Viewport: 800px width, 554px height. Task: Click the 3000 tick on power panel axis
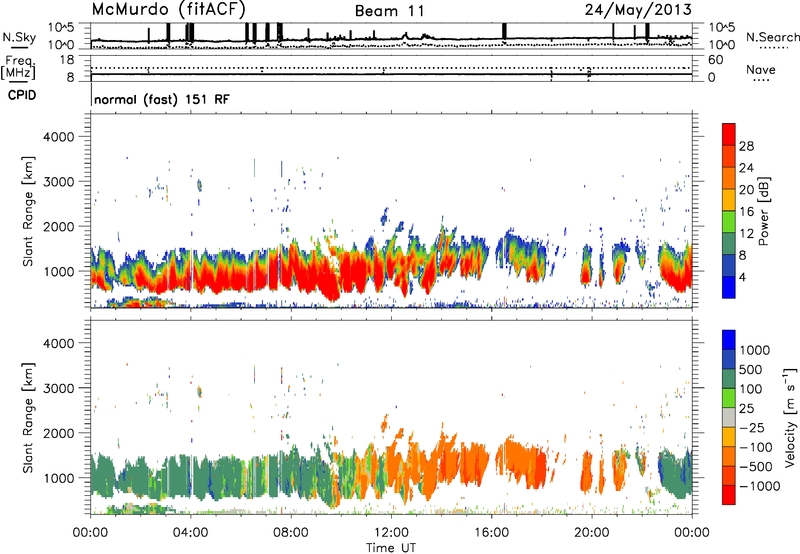tap(59, 182)
